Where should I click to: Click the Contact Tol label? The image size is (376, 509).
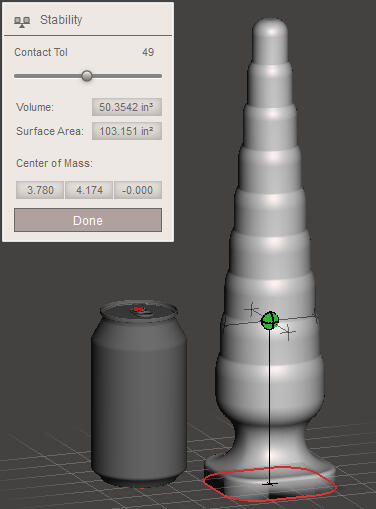tap(41, 52)
